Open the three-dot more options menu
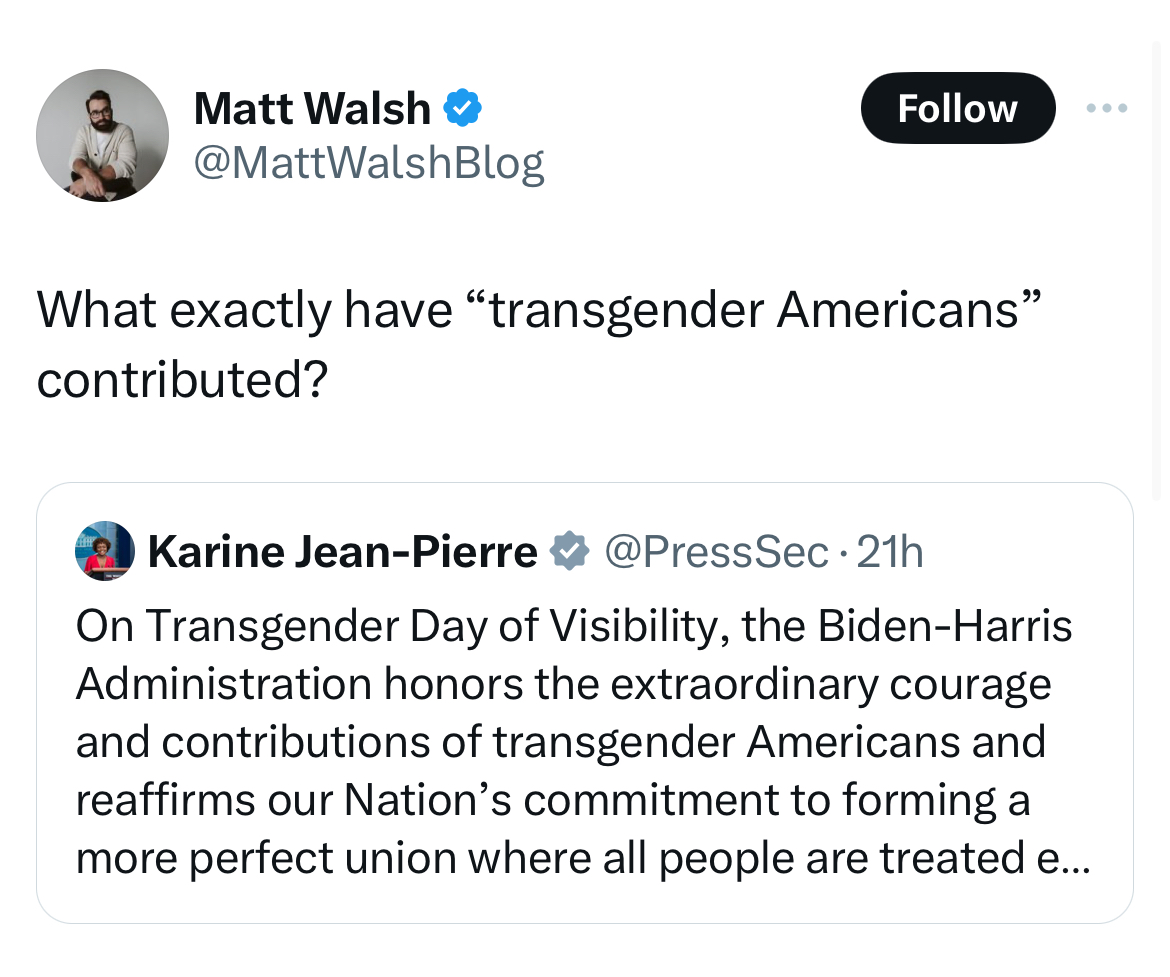The height and width of the screenshot is (977, 1170). click(1109, 108)
